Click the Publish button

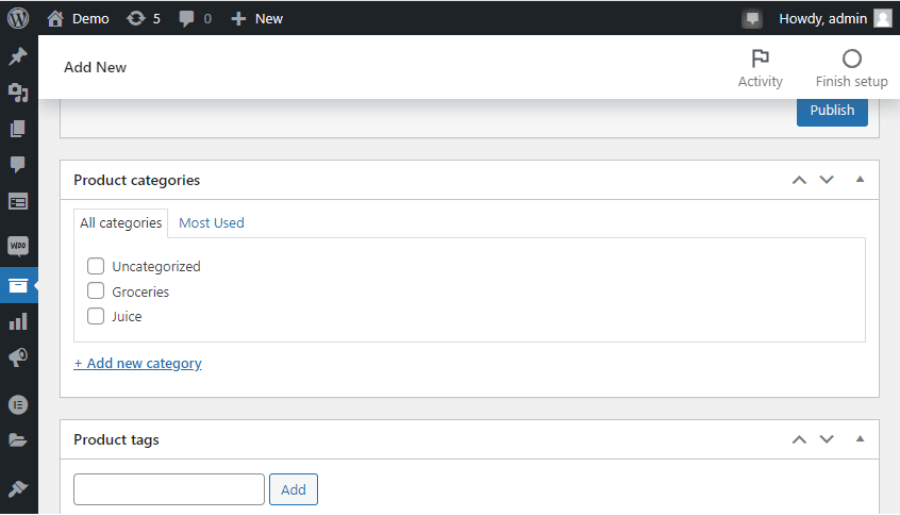click(x=832, y=110)
